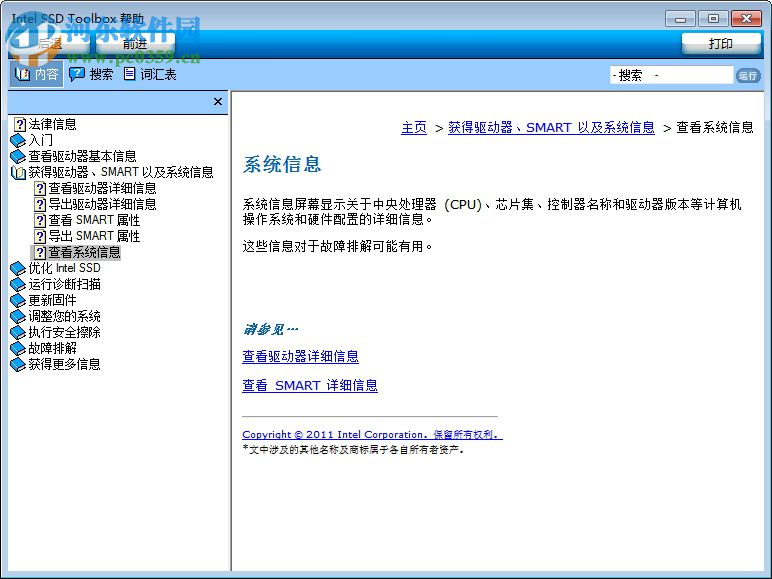The image size is (772, 579).
Task: Click the question-mark icon beside 法律信息
Action: click(x=19, y=124)
